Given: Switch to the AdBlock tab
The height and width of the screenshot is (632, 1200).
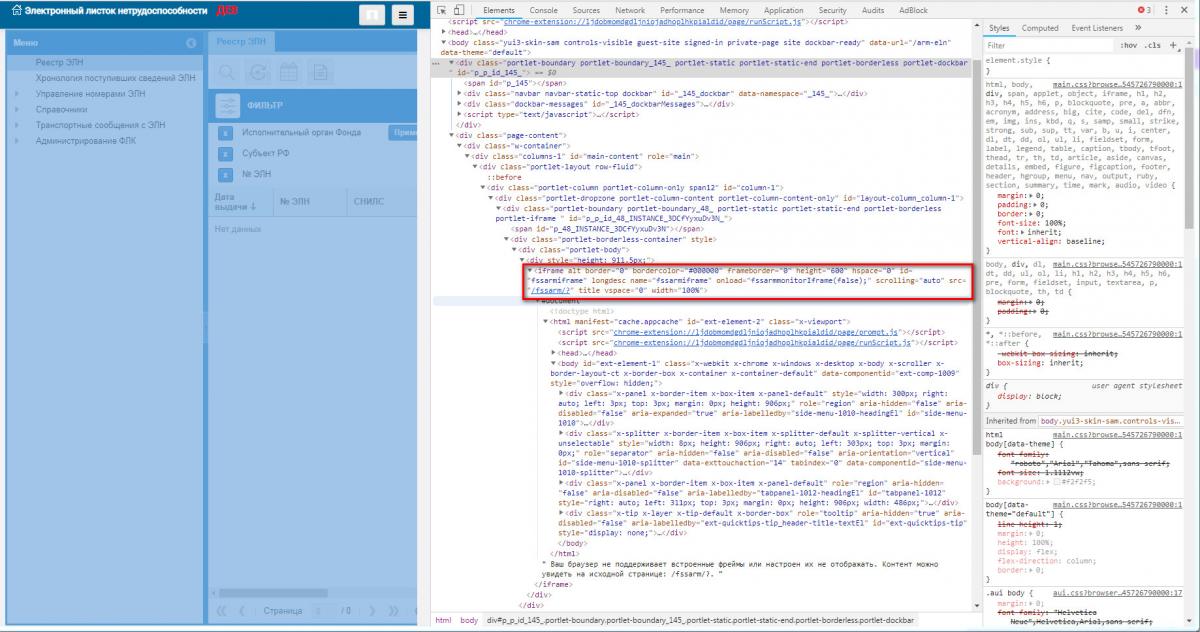Looking at the screenshot, I should (x=913, y=10).
